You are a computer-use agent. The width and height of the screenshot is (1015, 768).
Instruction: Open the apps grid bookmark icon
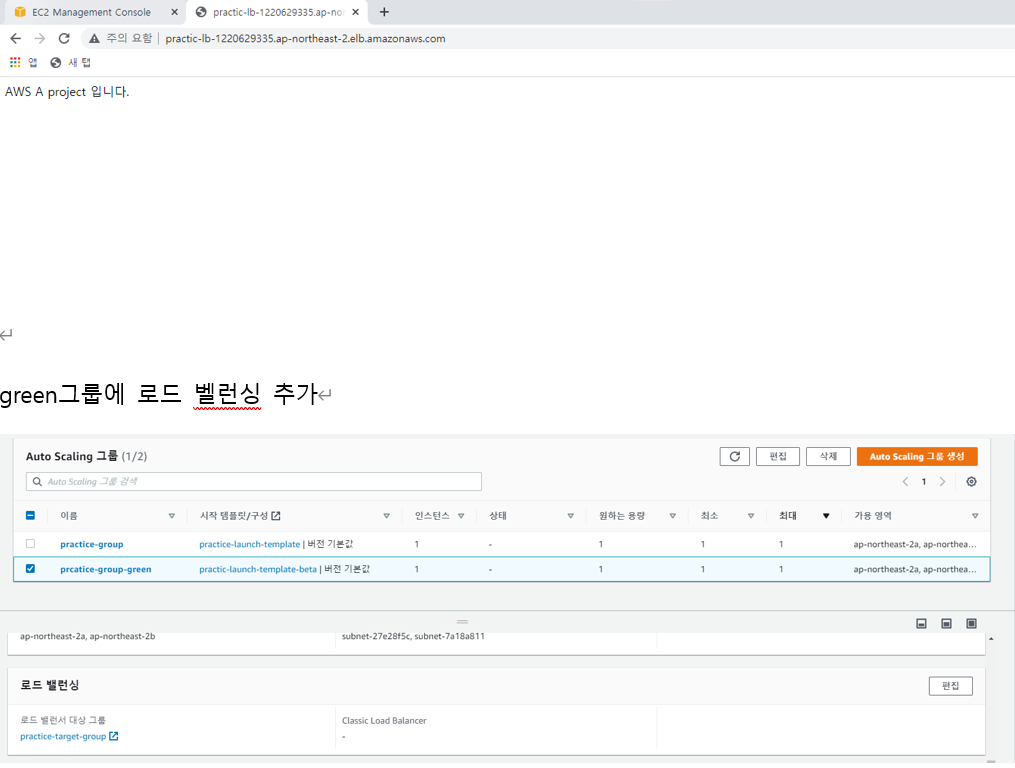(x=15, y=62)
